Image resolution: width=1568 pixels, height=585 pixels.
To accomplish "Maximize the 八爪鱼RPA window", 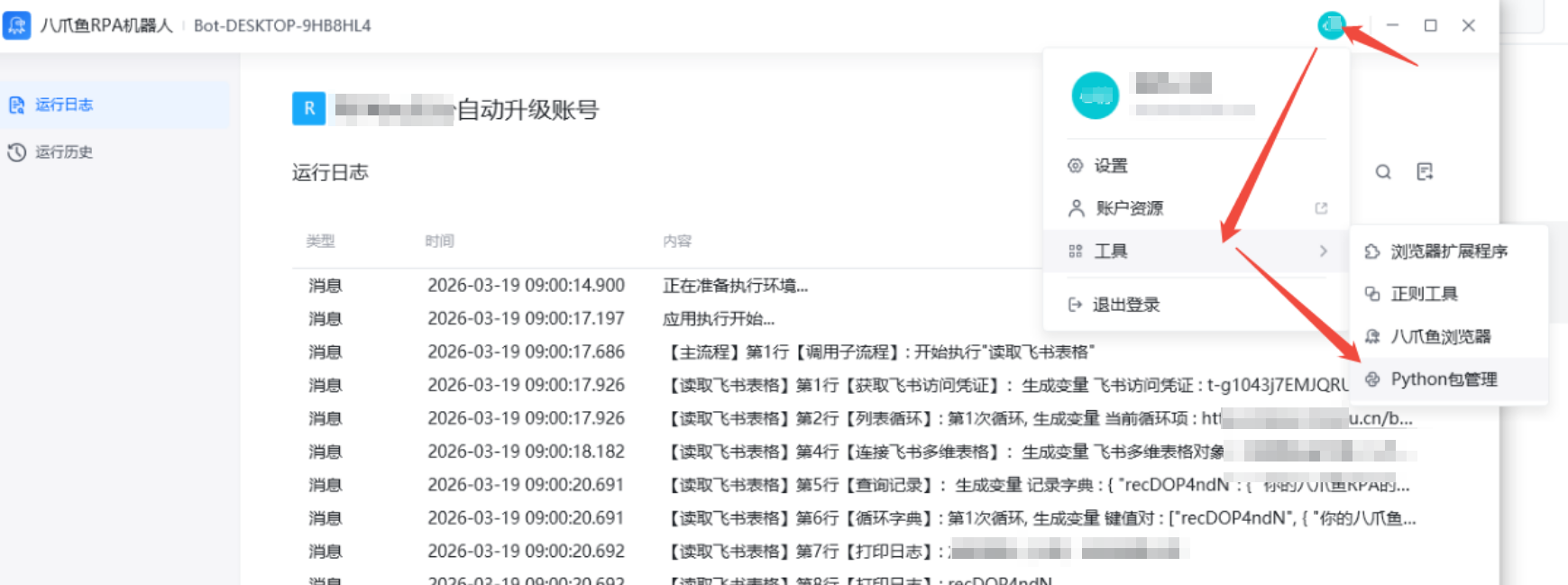I will click(1430, 25).
